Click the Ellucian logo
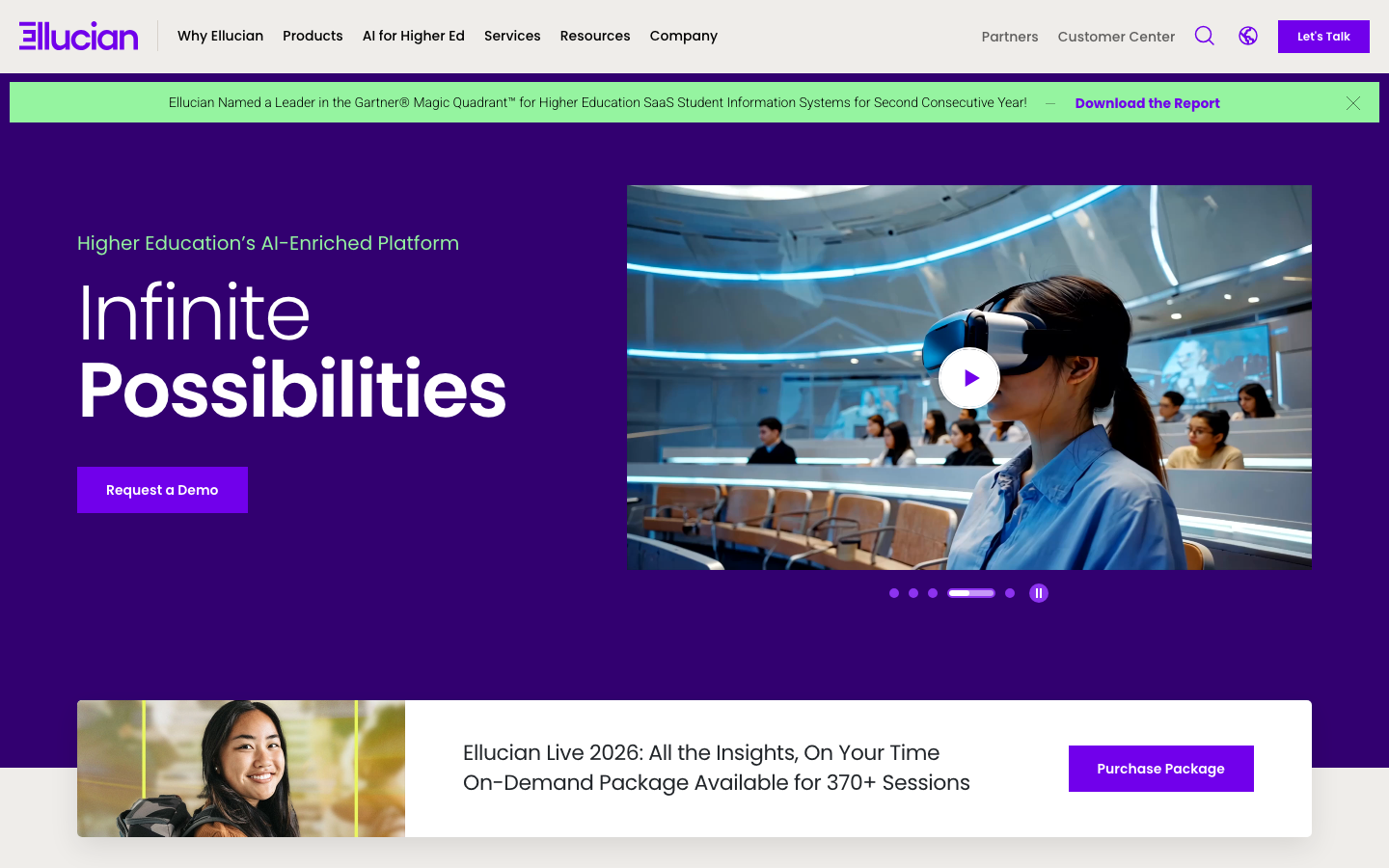1389x868 pixels. tap(79, 36)
